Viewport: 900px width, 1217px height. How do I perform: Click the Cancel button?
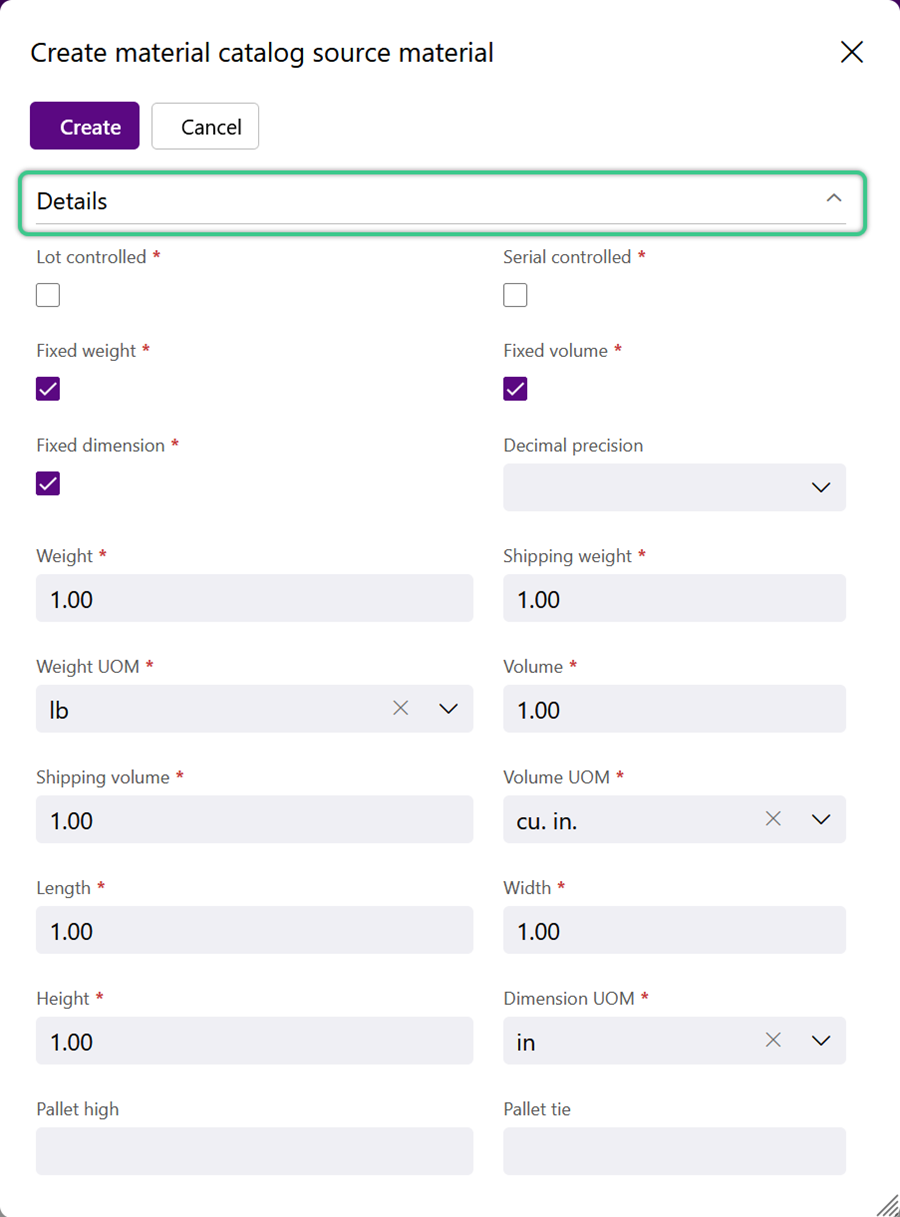click(205, 126)
